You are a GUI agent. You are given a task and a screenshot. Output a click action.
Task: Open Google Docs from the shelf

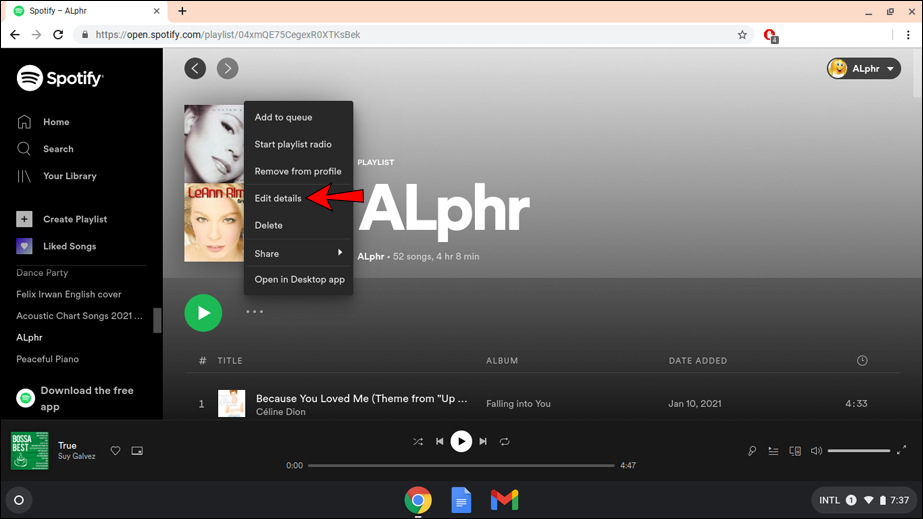pos(461,500)
